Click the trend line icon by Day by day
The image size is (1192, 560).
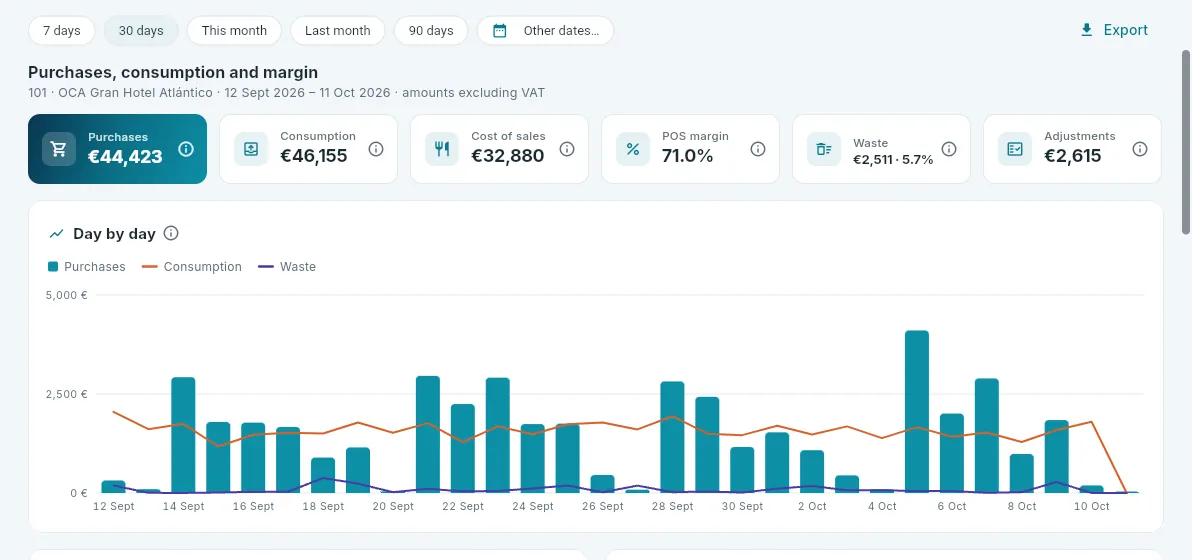pyautogui.click(x=56, y=234)
